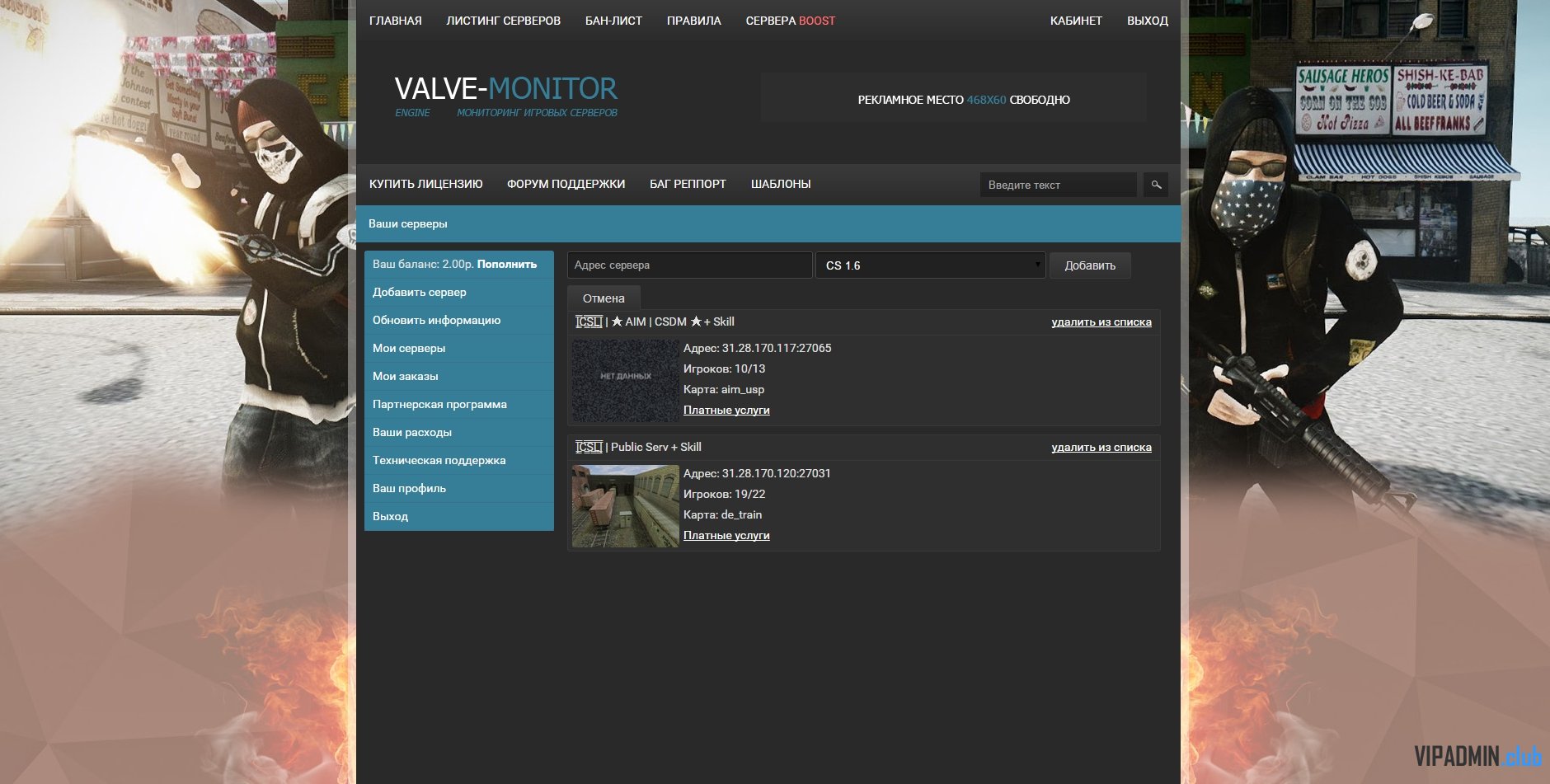Focus the Введите текст search field
Image resolution: width=1550 pixels, height=784 pixels.
tap(1058, 185)
